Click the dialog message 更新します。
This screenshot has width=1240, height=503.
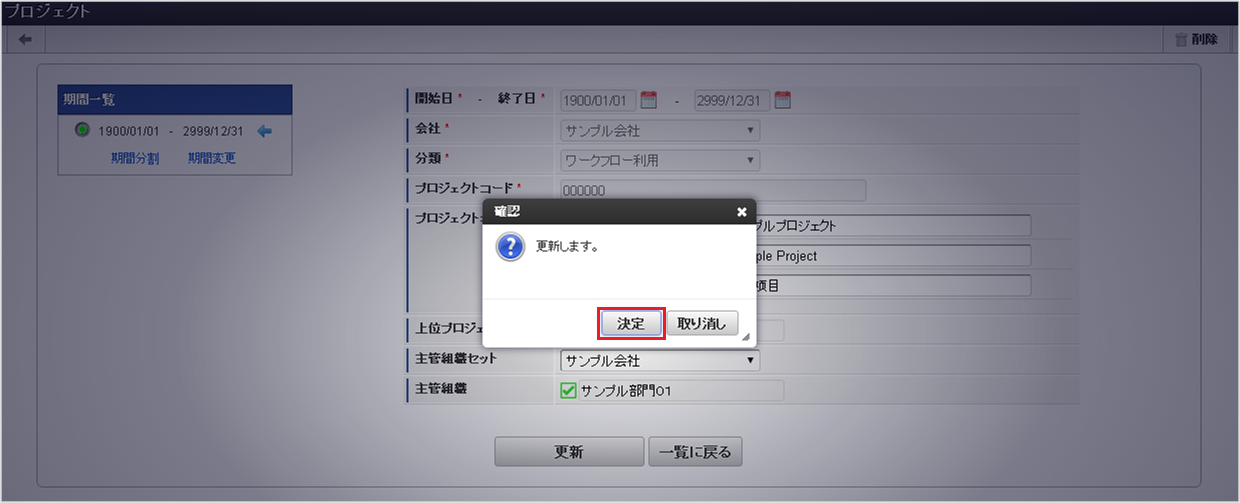[x=568, y=246]
